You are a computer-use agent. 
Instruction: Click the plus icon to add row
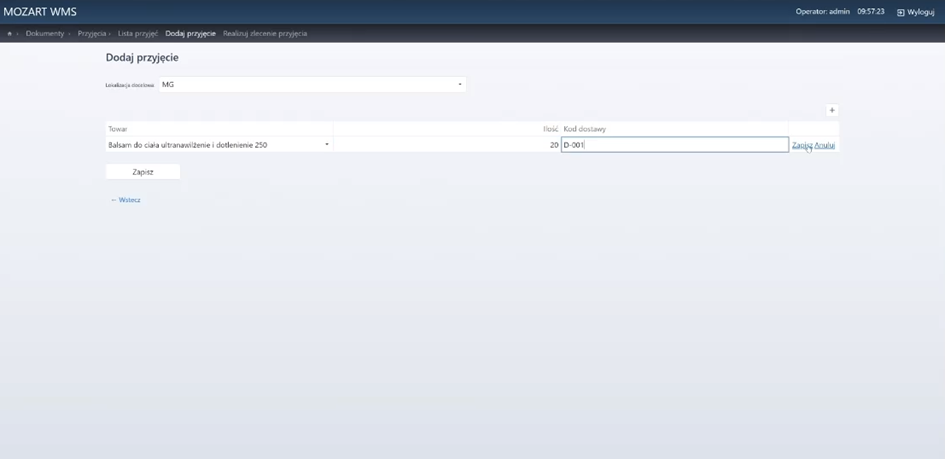[832, 111]
